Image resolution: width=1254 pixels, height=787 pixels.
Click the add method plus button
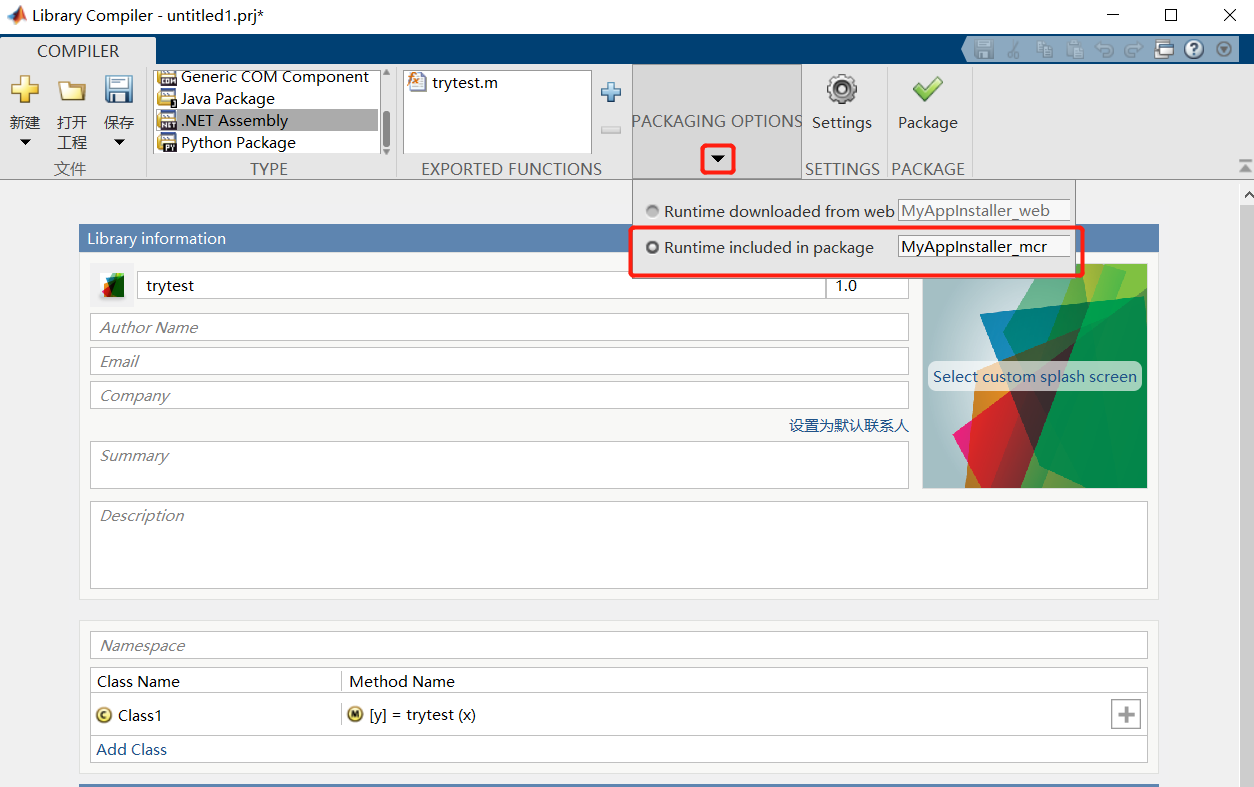(1126, 715)
